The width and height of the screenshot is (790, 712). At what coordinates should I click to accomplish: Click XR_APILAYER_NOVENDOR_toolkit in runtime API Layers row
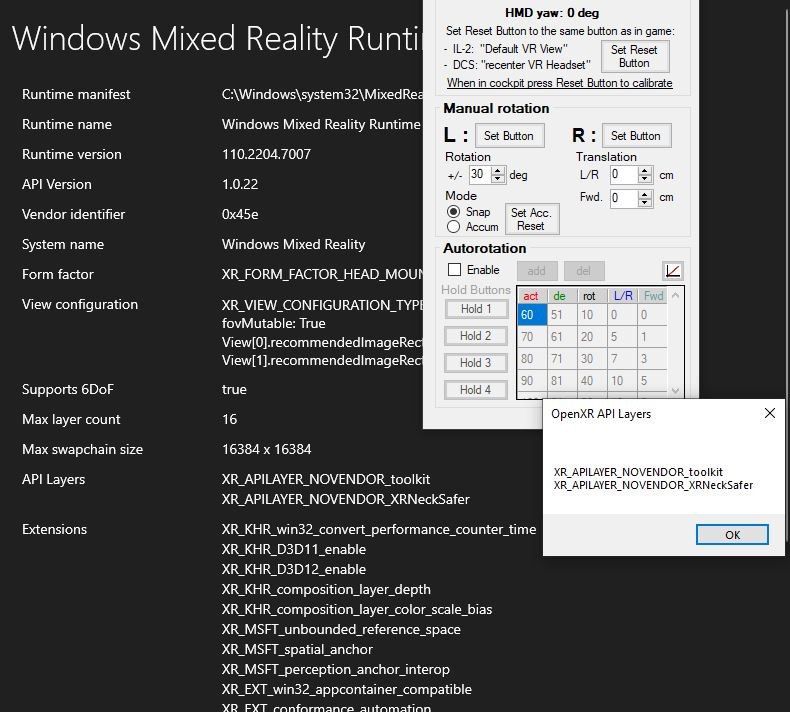click(326, 479)
